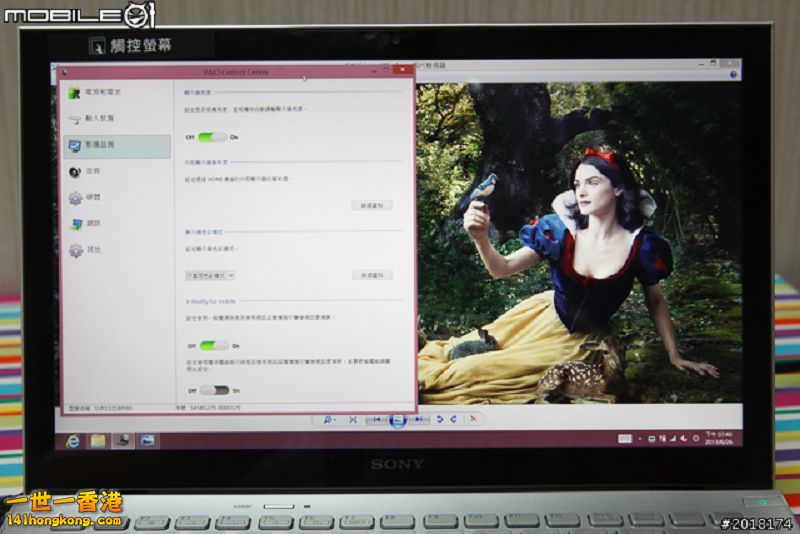Open the audio speaker settings category
Image resolution: width=800 pixels, height=534 pixels.
pos(116,171)
